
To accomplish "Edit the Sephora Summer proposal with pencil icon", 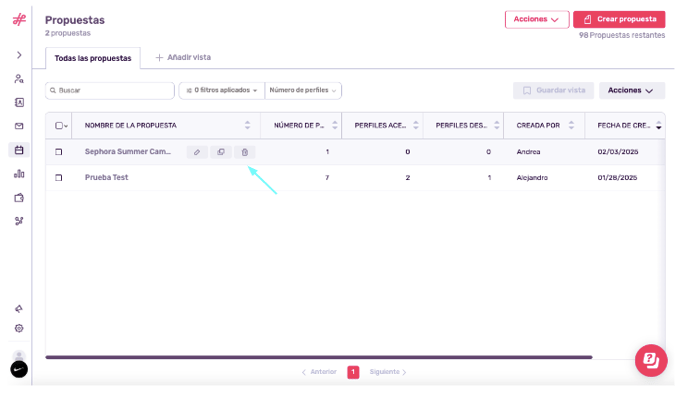I will coord(197,152).
